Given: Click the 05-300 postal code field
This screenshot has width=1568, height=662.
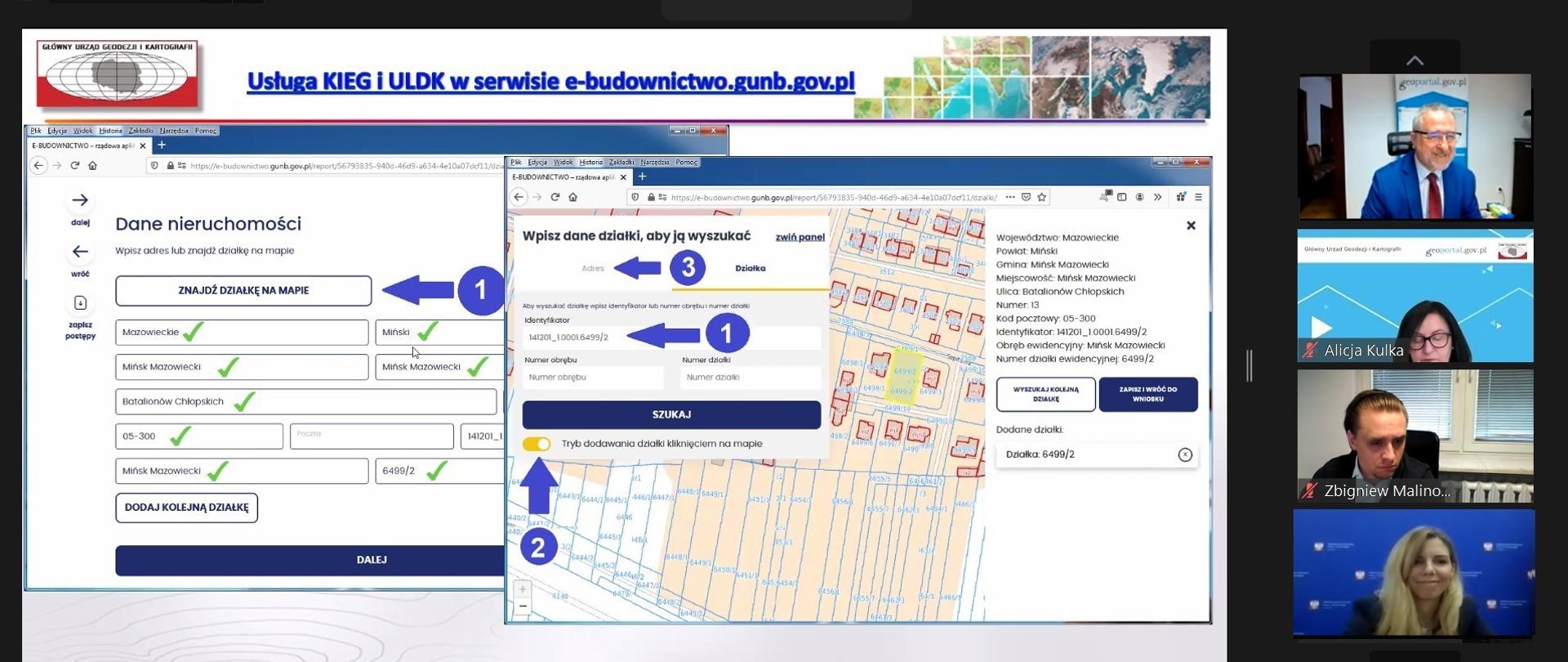Looking at the screenshot, I should (199, 436).
